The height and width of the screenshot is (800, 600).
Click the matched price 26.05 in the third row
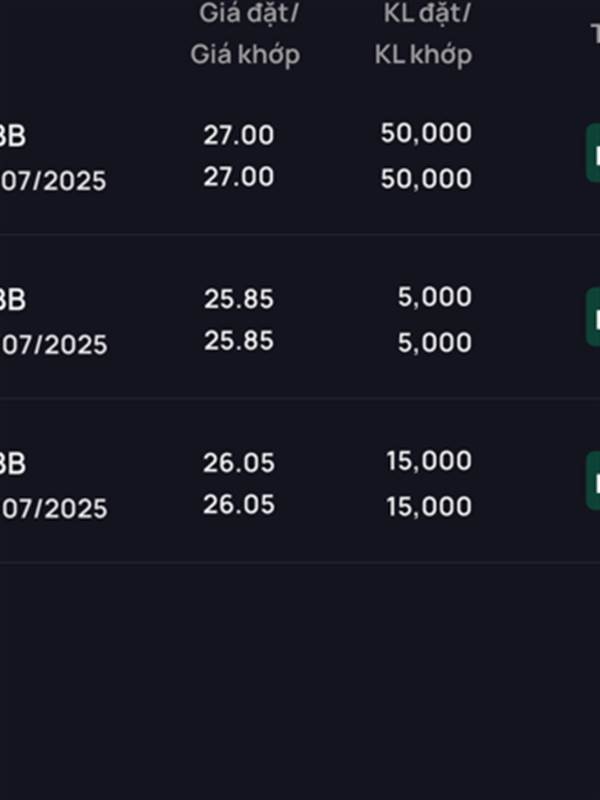[239, 505]
